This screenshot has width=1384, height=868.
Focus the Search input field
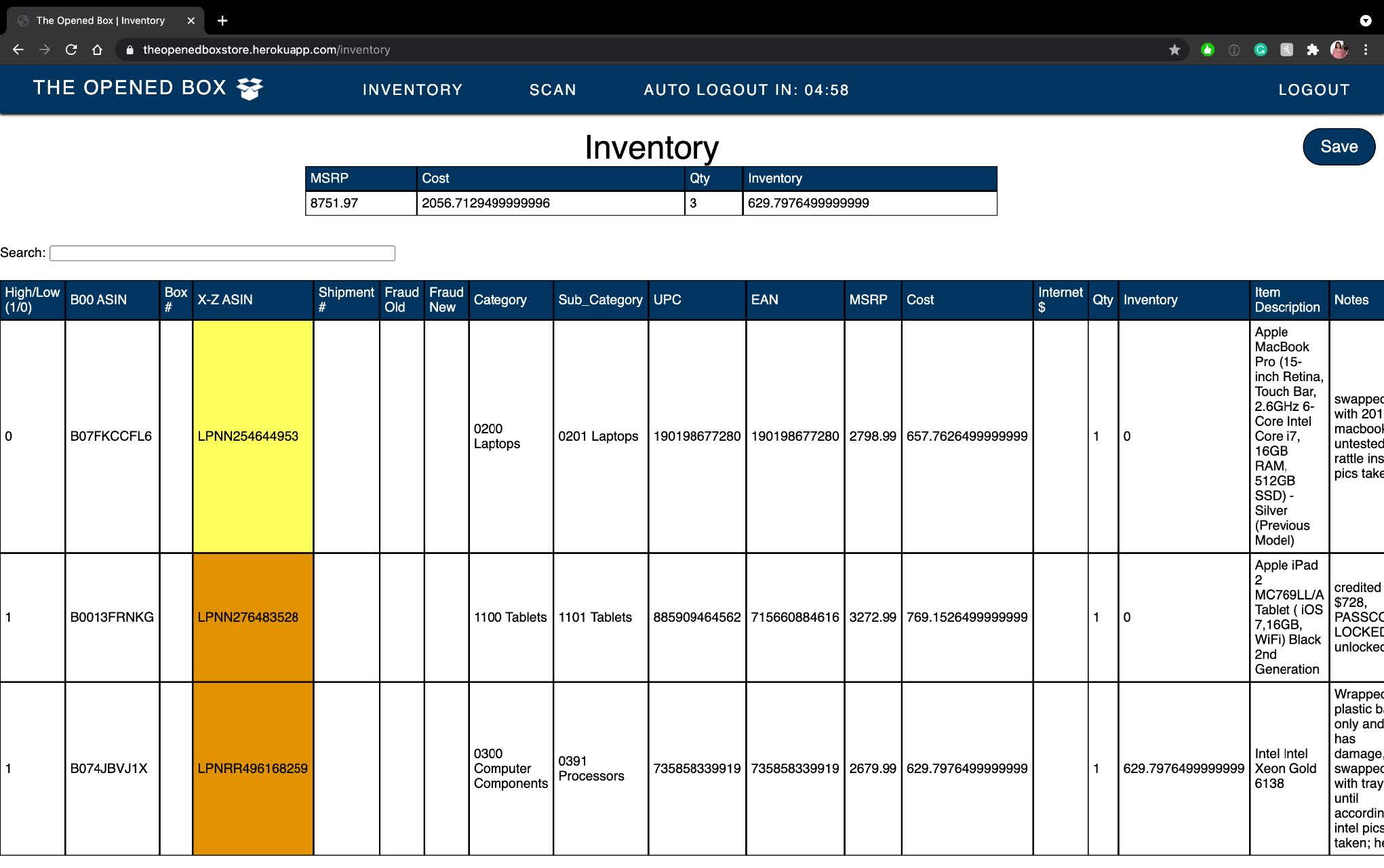222,253
